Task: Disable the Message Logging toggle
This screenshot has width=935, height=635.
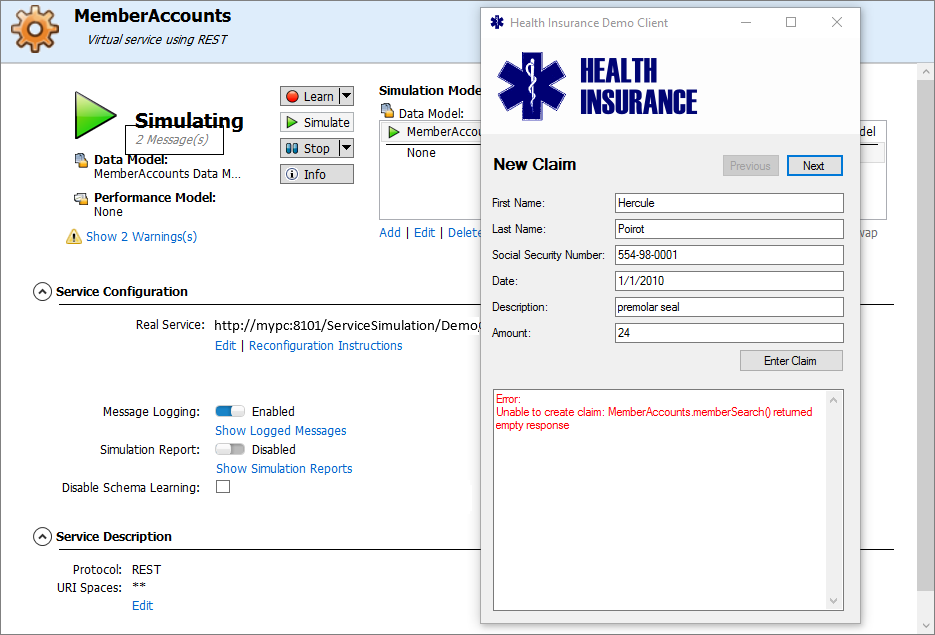Action: point(230,411)
